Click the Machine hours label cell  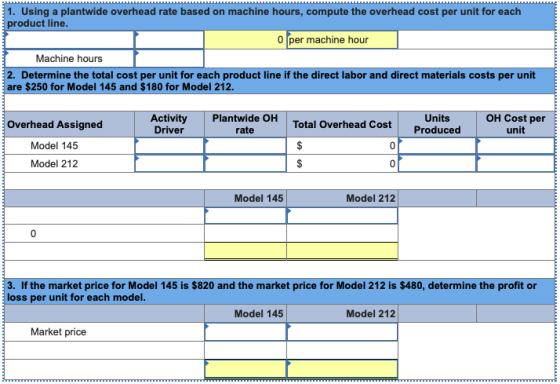tap(69, 58)
